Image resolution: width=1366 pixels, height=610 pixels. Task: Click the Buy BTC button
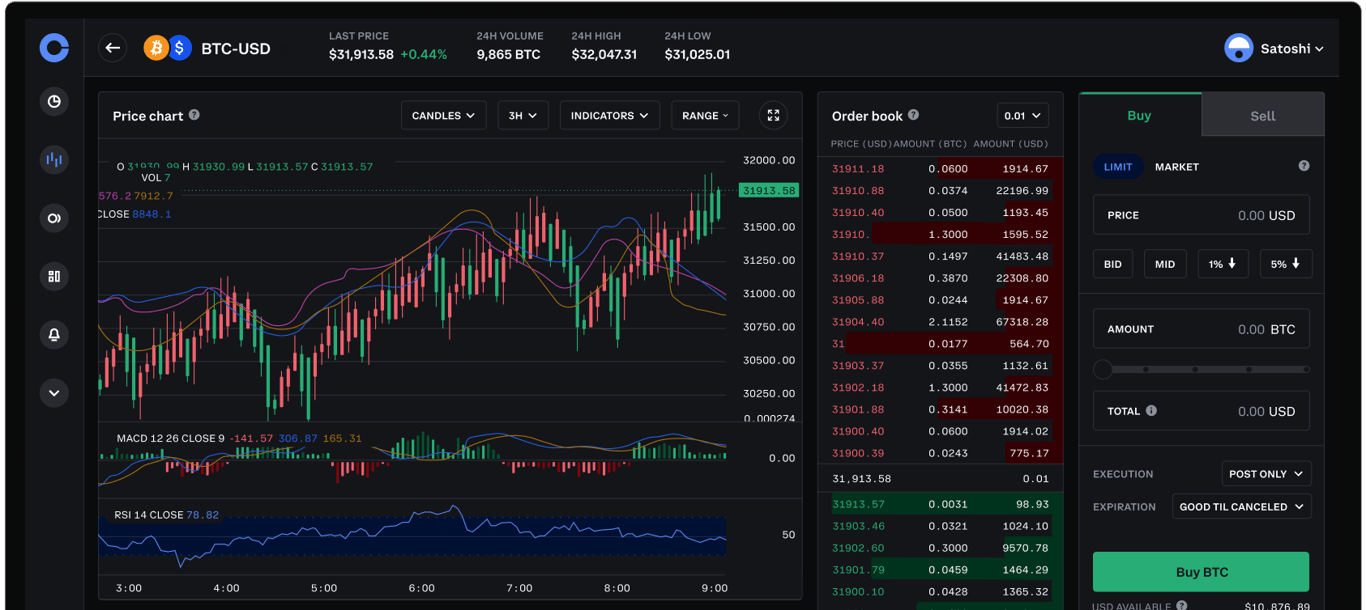[1200, 571]
